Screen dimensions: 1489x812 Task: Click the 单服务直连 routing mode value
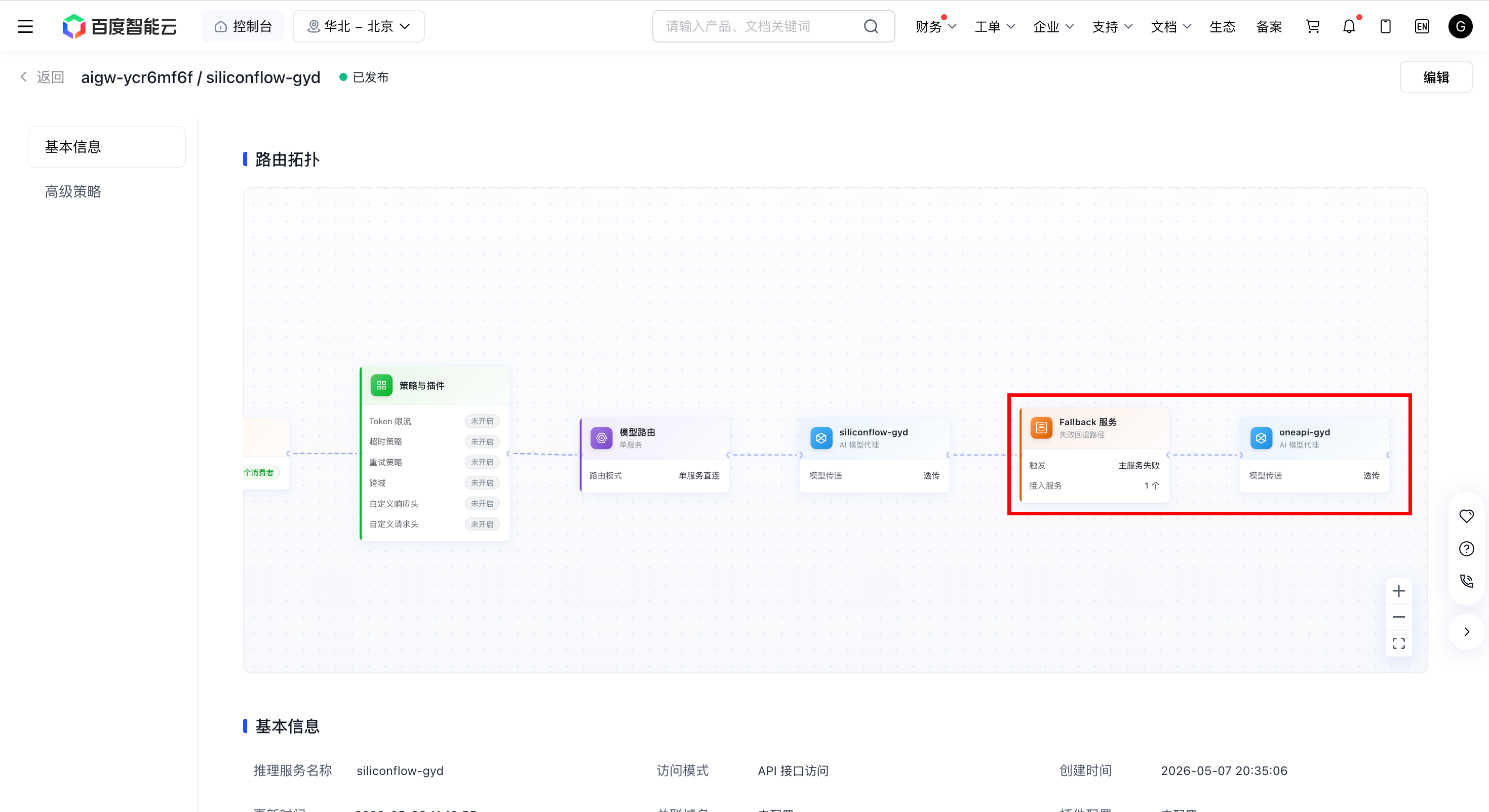(x=699, y=475)
